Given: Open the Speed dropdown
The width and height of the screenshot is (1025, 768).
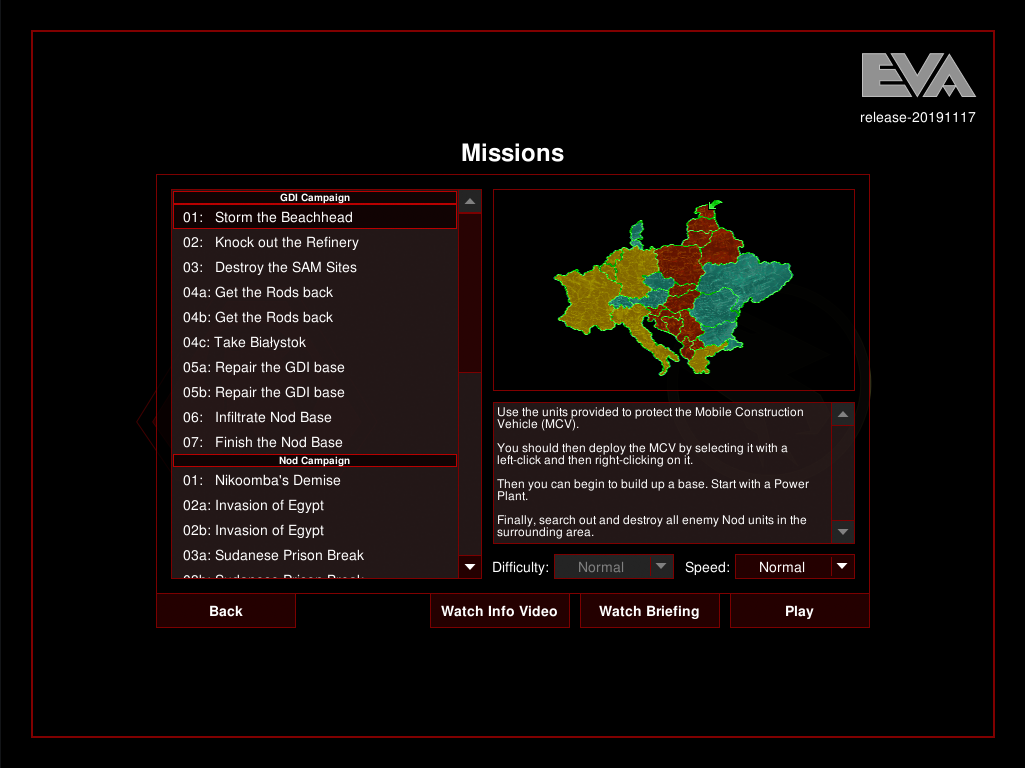Looking at the screenshot, I should pos(794,567).
